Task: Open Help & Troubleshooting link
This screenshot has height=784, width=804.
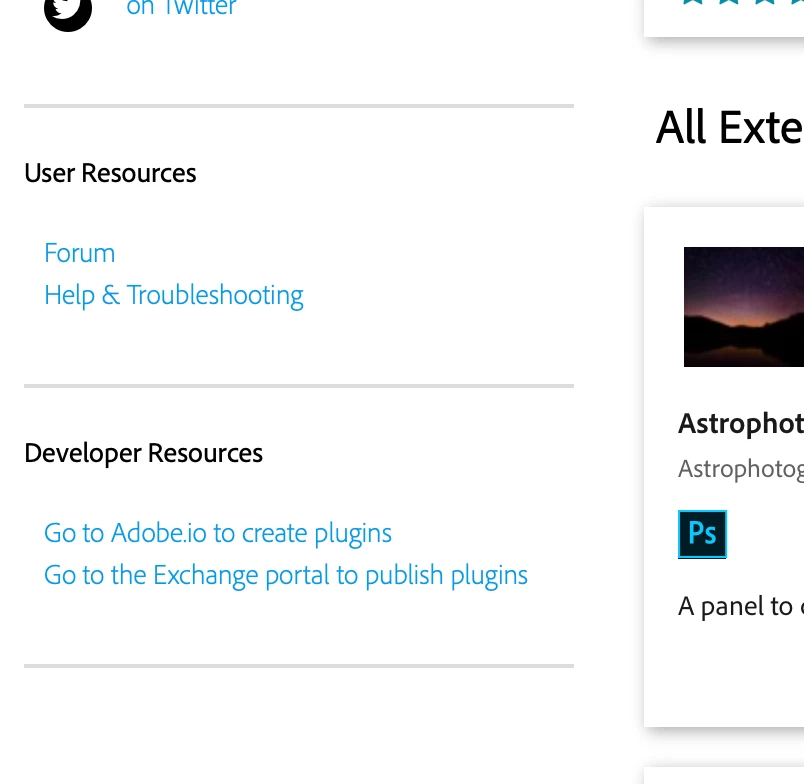Action: (174, 296)
